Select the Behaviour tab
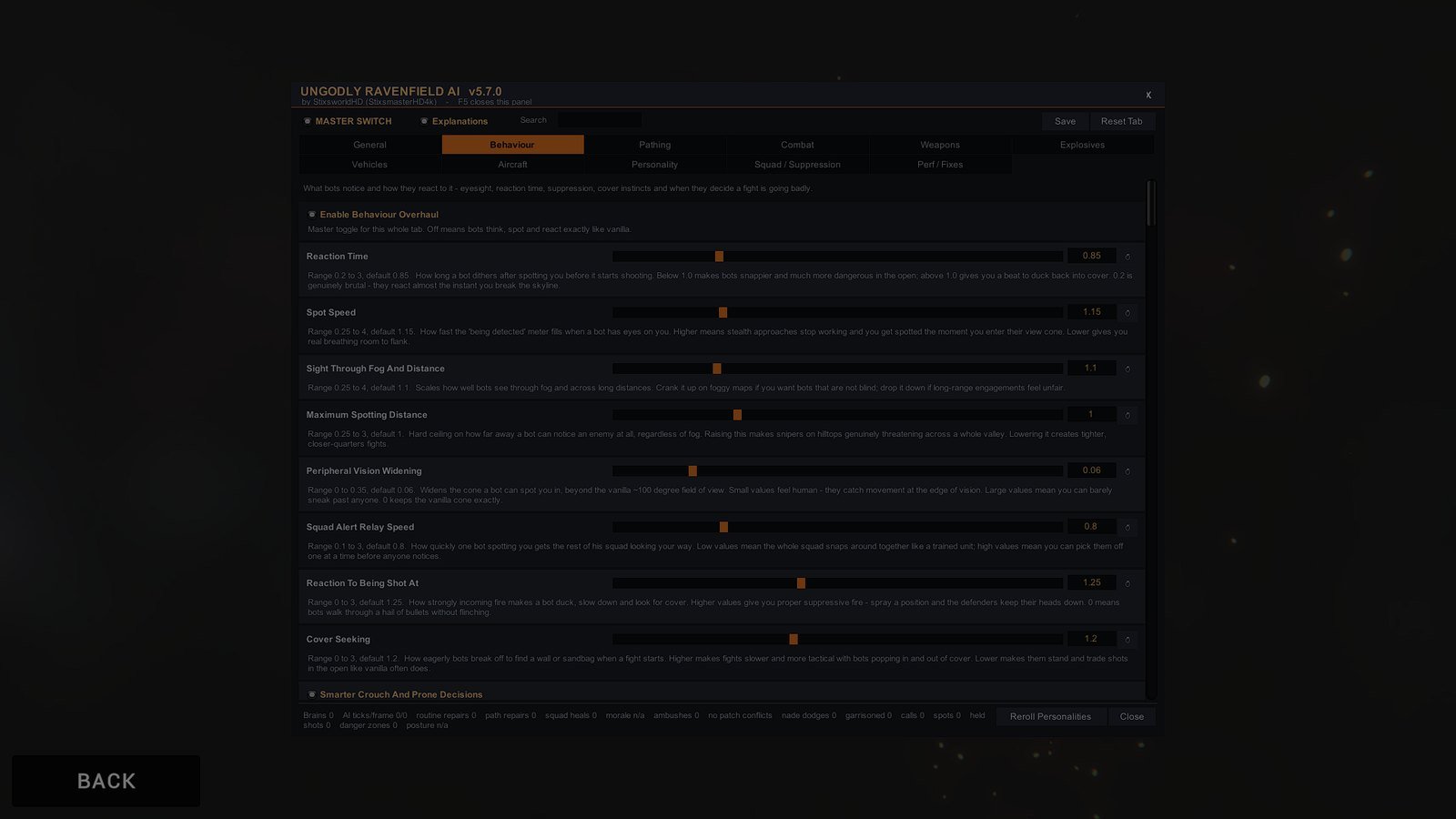 (x=512, y=145)
